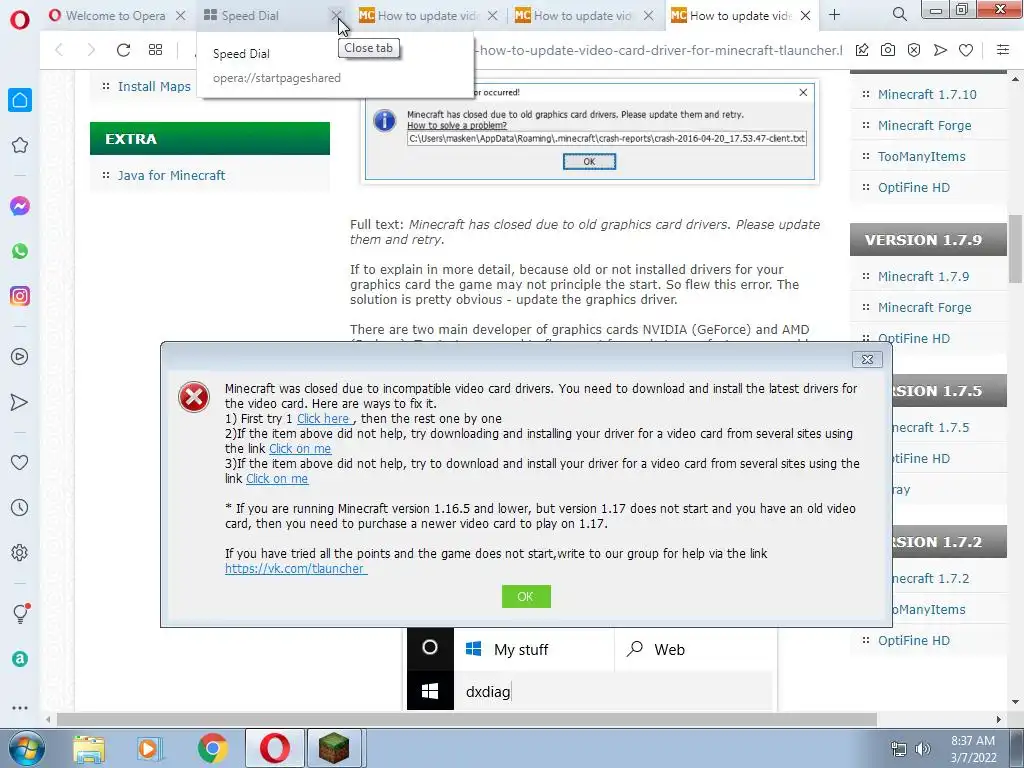Viewport: 1024px width, 768px height.
Task: Open History clock icon in sidebar
Action: pyautogui.click(x=20, y=507)
